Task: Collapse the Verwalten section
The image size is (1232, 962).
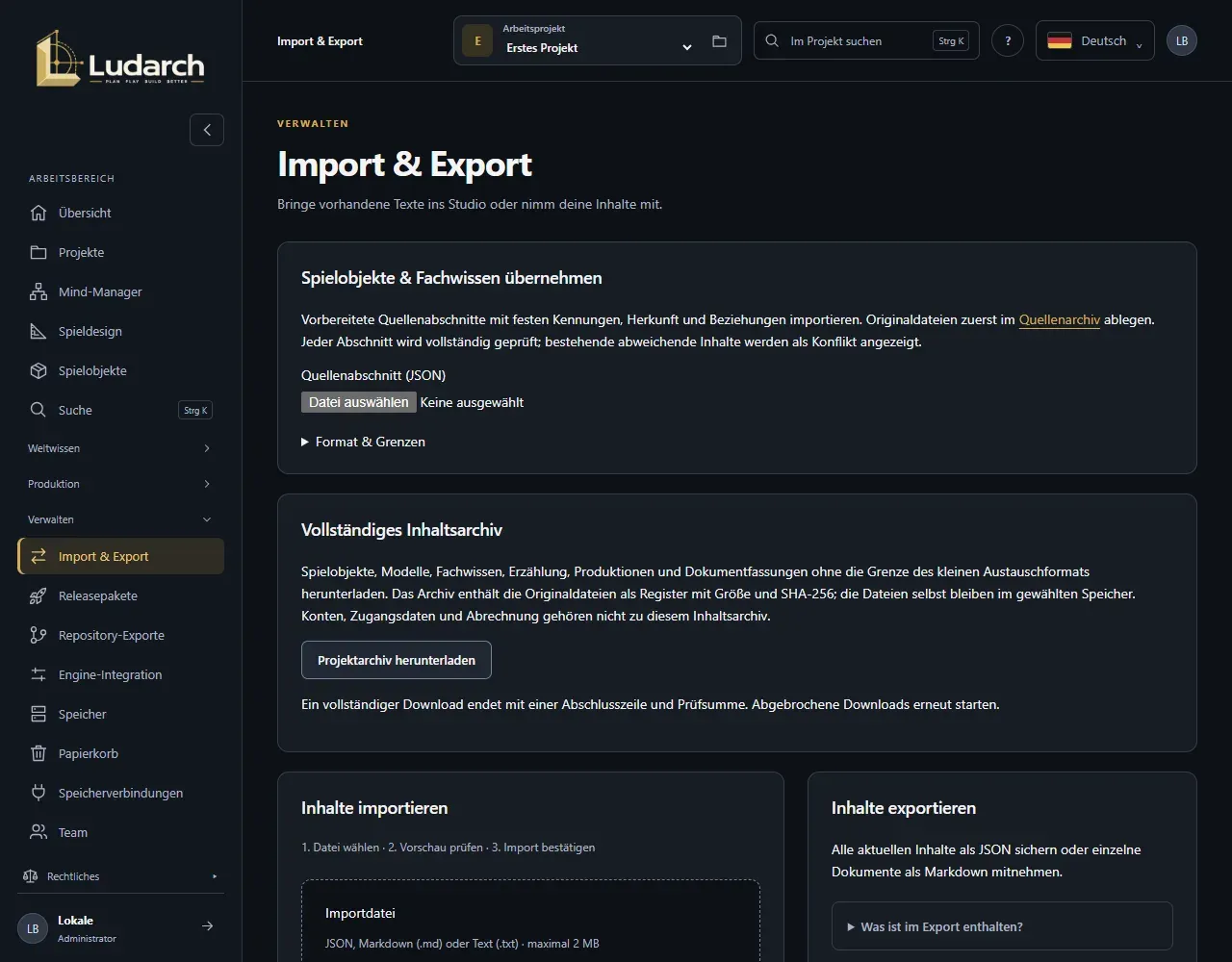Action: click(121, 519)
